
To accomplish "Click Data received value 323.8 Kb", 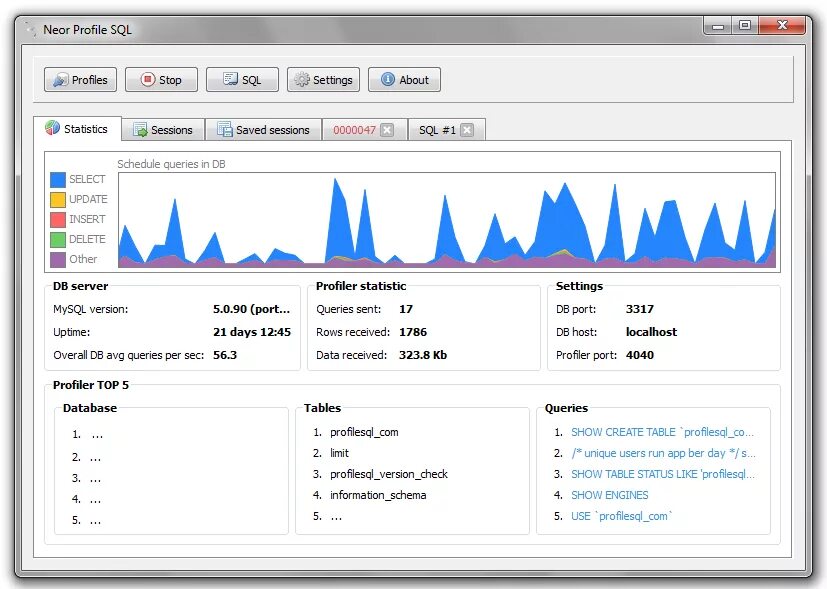I will (423, 355).
